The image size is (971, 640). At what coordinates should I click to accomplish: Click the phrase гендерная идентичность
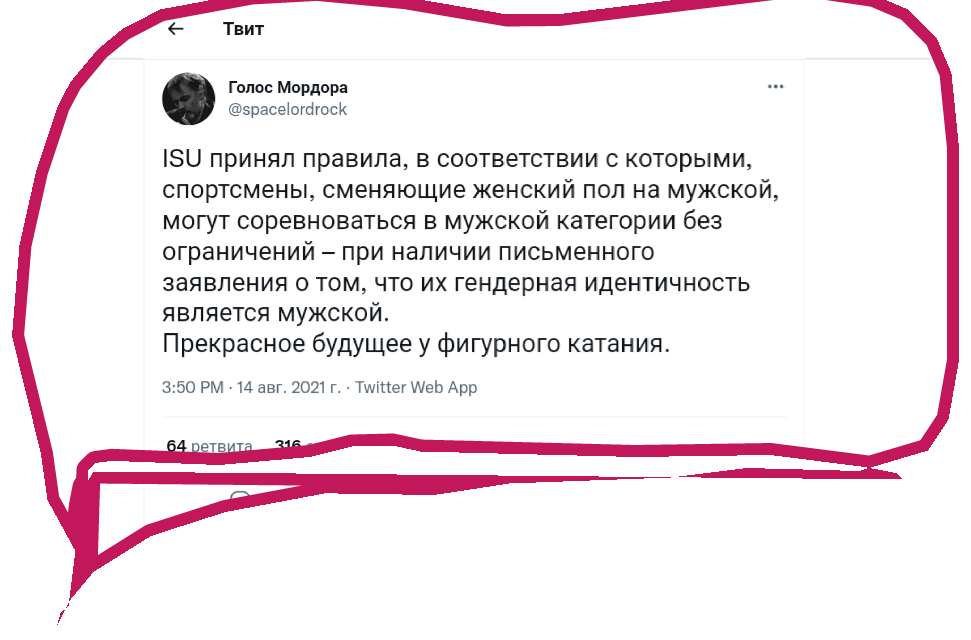click(x=602, y=283)
